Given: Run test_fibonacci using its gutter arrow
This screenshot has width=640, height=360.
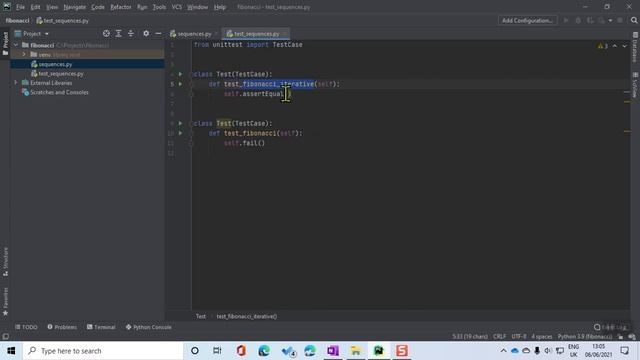Looking at the screenshot, I should 180,133.
